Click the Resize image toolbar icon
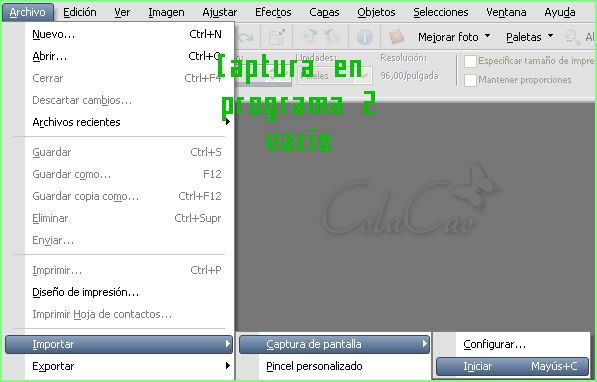Viewport: 597px width, 382px height. [278, 37]
